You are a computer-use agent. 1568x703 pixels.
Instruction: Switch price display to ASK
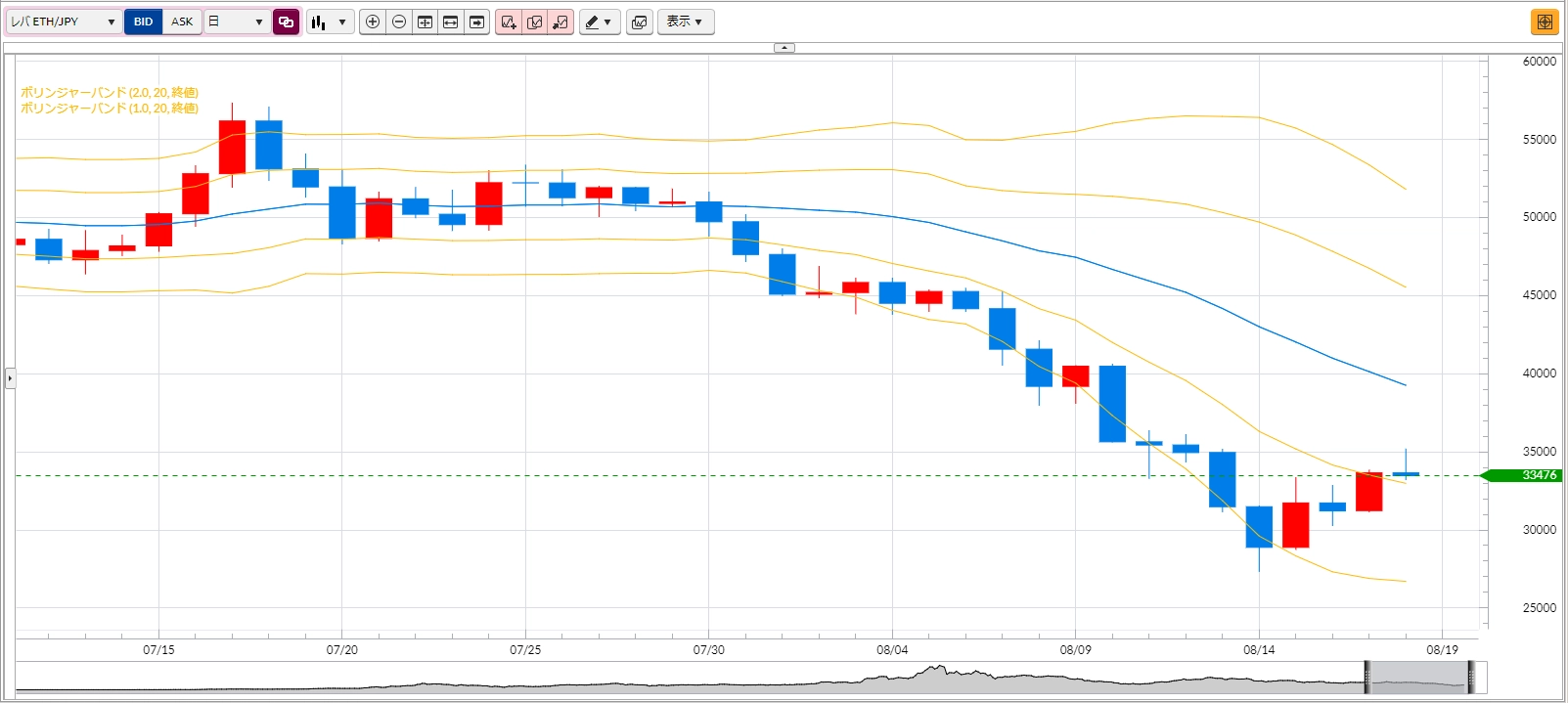point(182,22)
